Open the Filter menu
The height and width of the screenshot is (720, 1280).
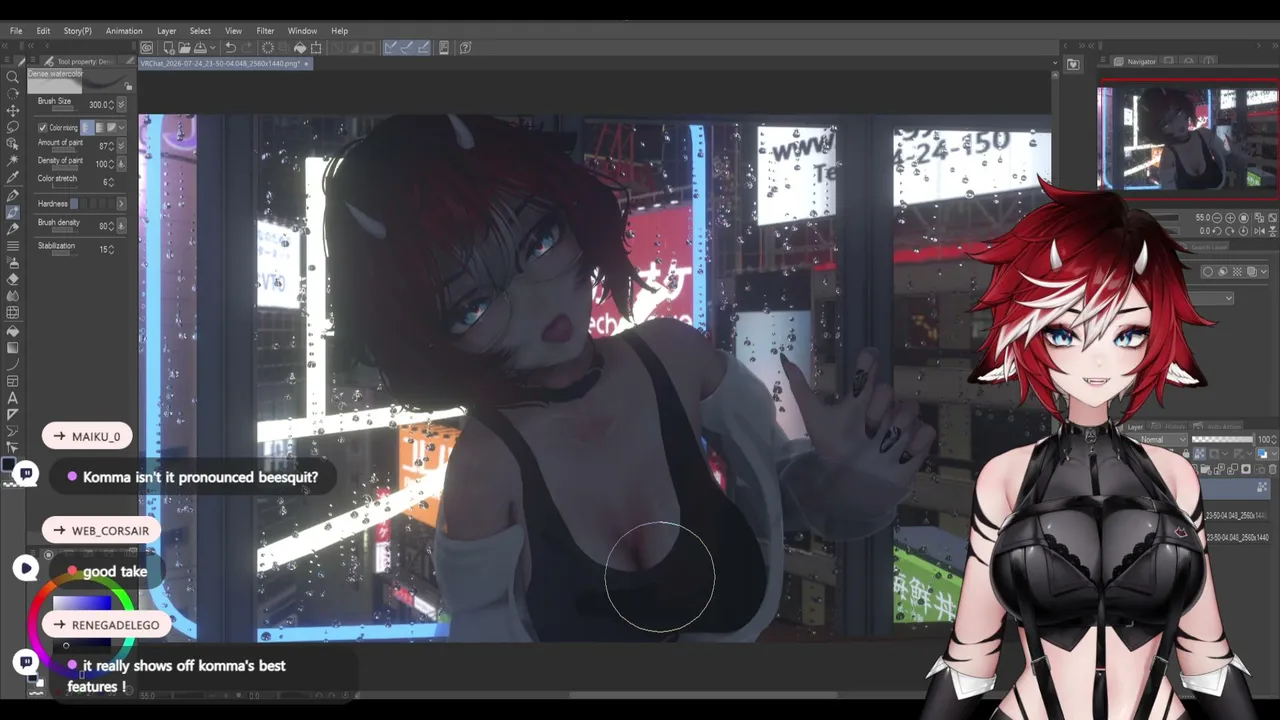tap(265, 31)
